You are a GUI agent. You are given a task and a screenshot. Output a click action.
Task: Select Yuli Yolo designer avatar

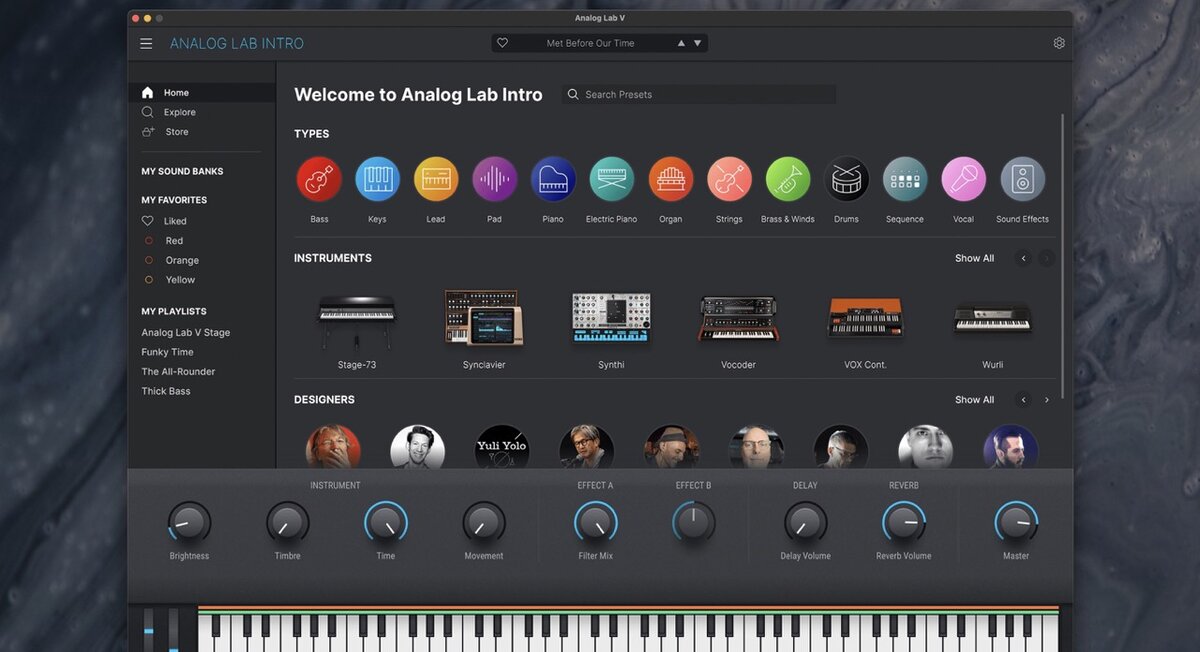(502, 447)
